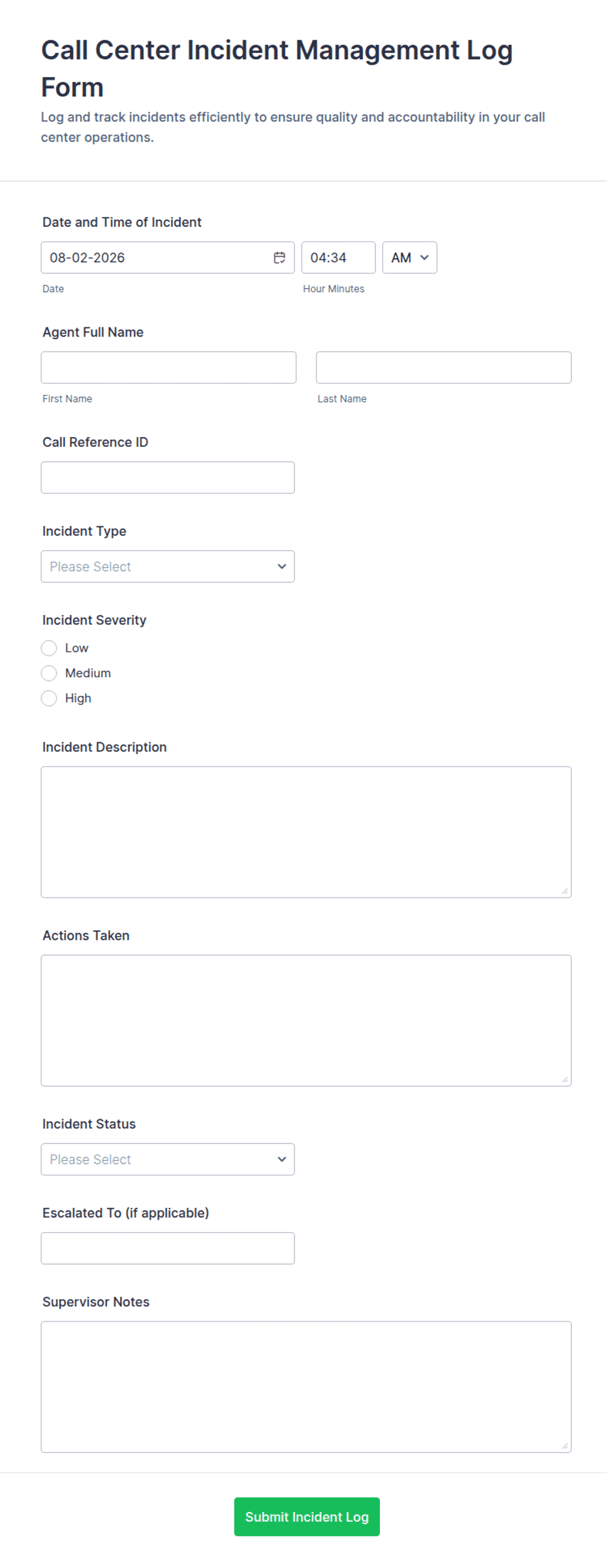Click the AM/PM selector chevron
The image size is (607, 1568).
[x=424, y=258]
